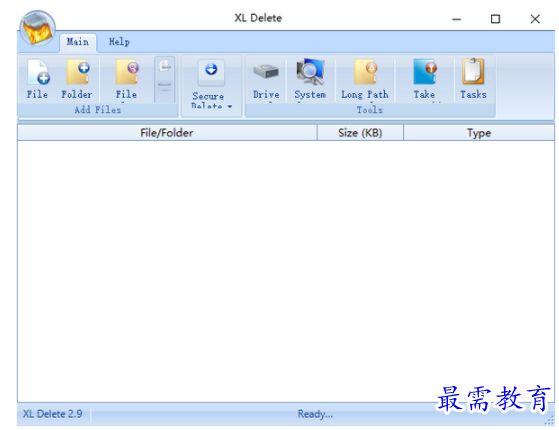Screen dimensions: 559x430
Task: Open the Long Path tool
Action: point(365,79)
